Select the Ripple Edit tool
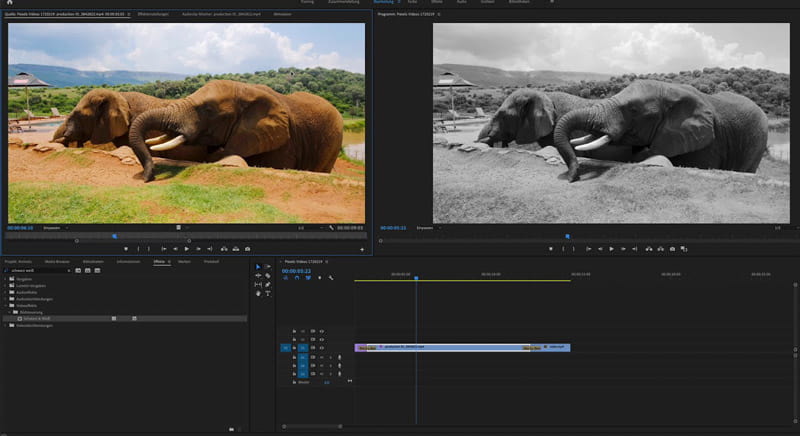Screen dimensions: 800x436 [x=258, y=275]
